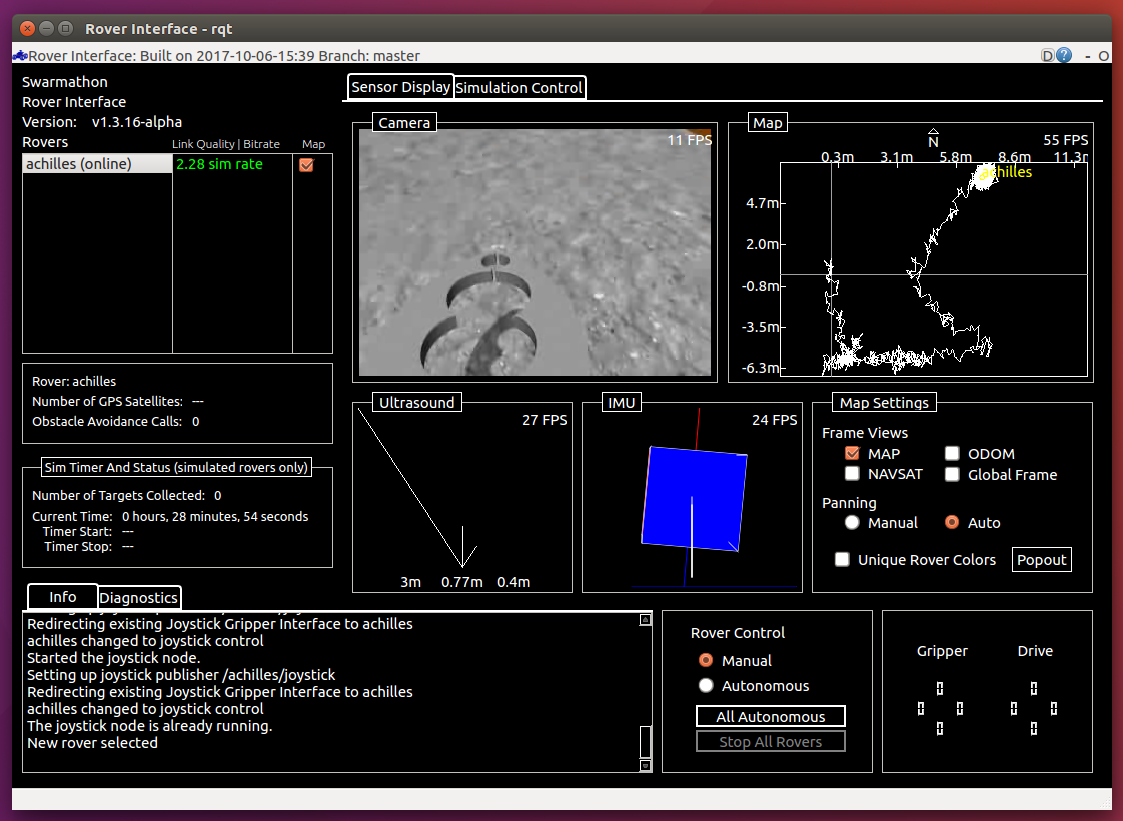This screenshot has width=1123, height=821.
Task: Switch to the Diagnostics tab
Action: [x=139, y=598]
